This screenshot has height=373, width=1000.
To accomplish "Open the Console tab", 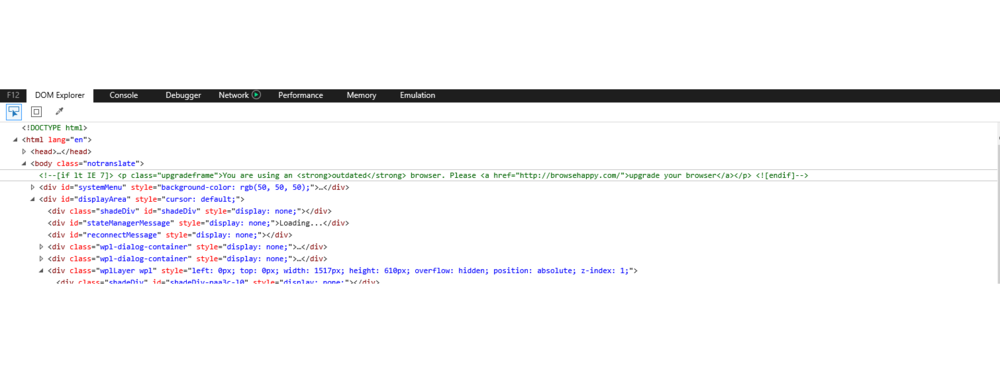I will 124,95.
